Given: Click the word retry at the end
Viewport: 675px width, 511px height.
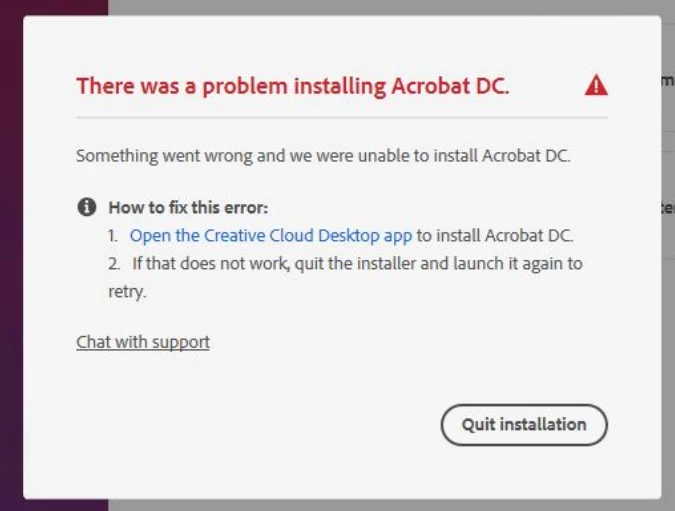Looking at the screenshot, I should click(x=127, y=292).
